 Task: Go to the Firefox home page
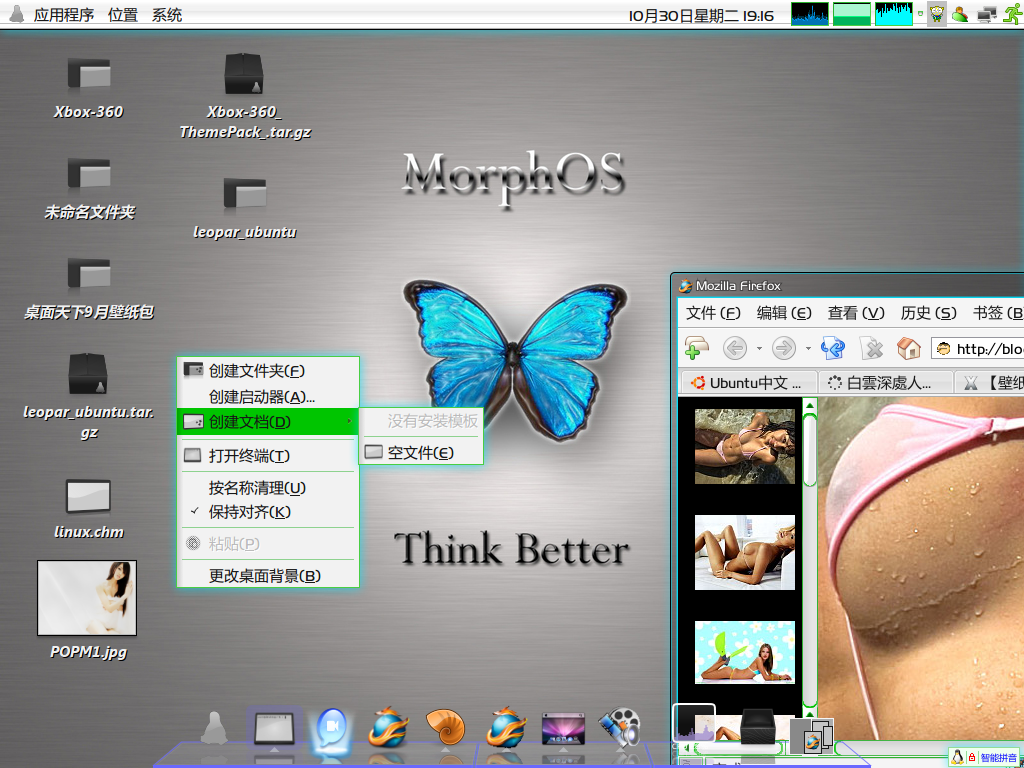[908, 348]
